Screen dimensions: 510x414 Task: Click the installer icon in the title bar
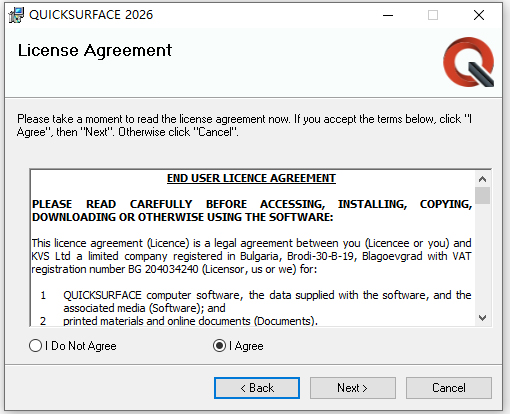[16, 15]
